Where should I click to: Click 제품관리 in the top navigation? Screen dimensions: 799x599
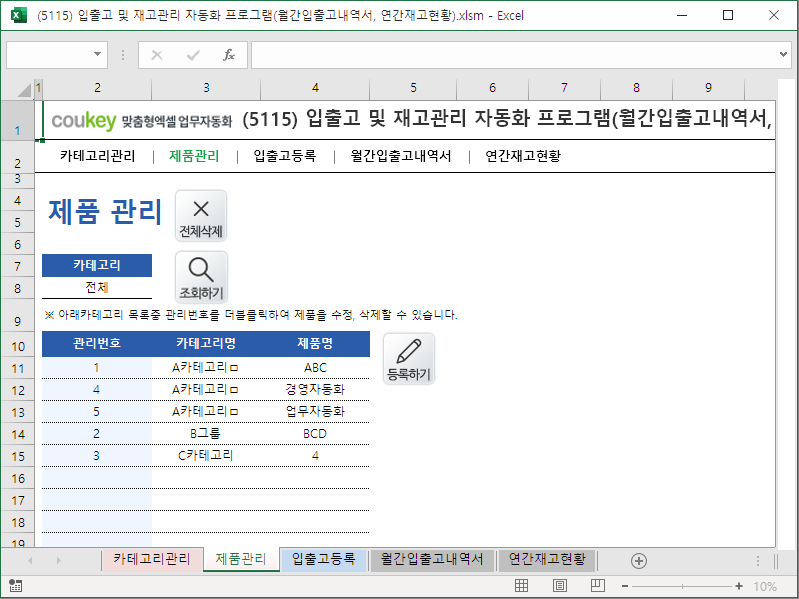[x=194, y=156]
